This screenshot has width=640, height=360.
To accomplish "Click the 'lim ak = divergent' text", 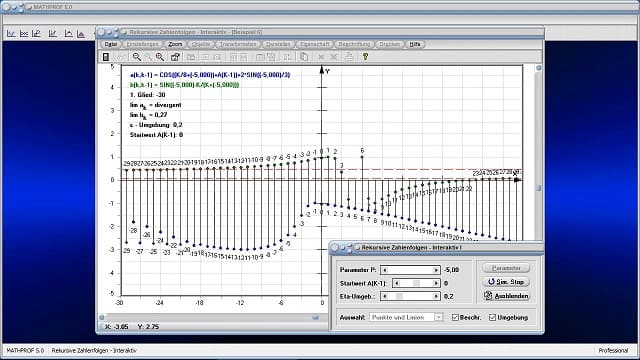I will coord(156,105).
